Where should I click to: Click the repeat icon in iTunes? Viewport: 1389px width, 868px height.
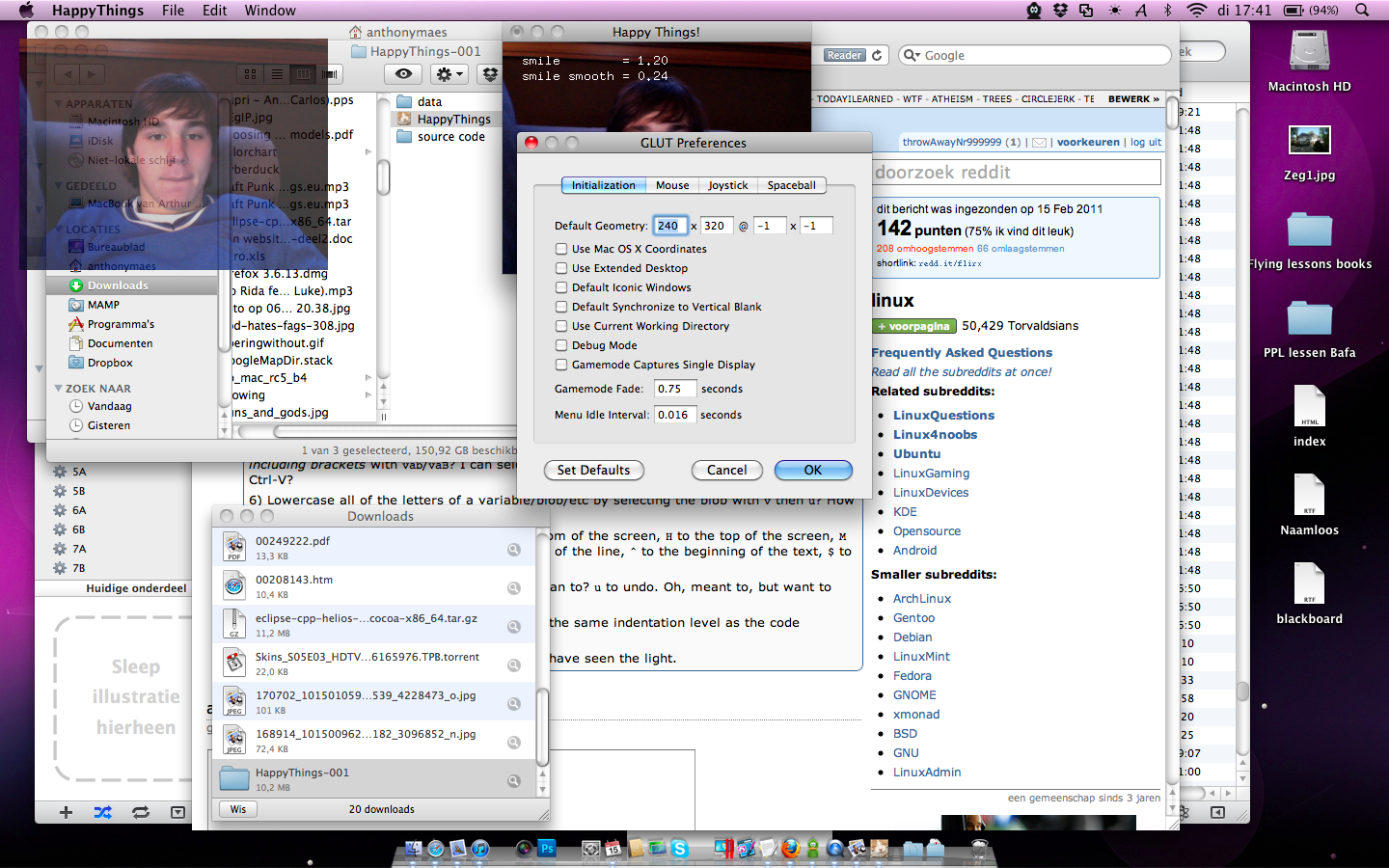[141, 812]
